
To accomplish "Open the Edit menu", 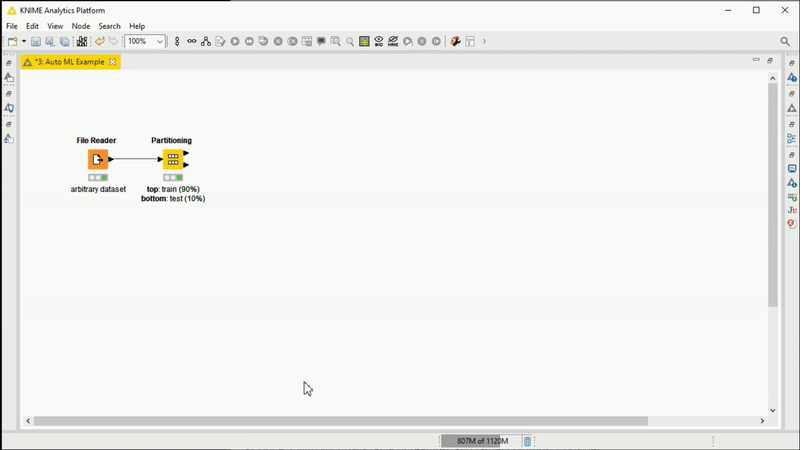I will [x=32, y=26].
